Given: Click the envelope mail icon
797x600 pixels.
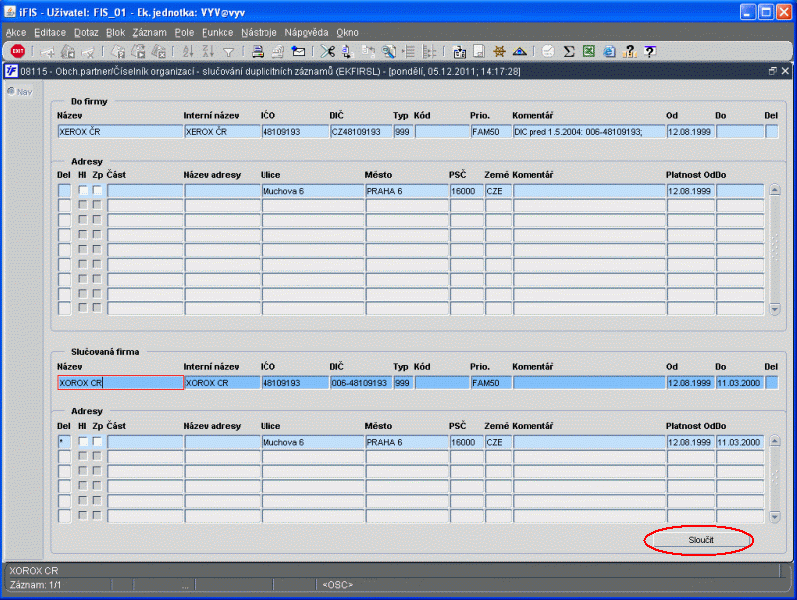Looking at the screenshot, I should pyautogui.click(x=298, y=51).
